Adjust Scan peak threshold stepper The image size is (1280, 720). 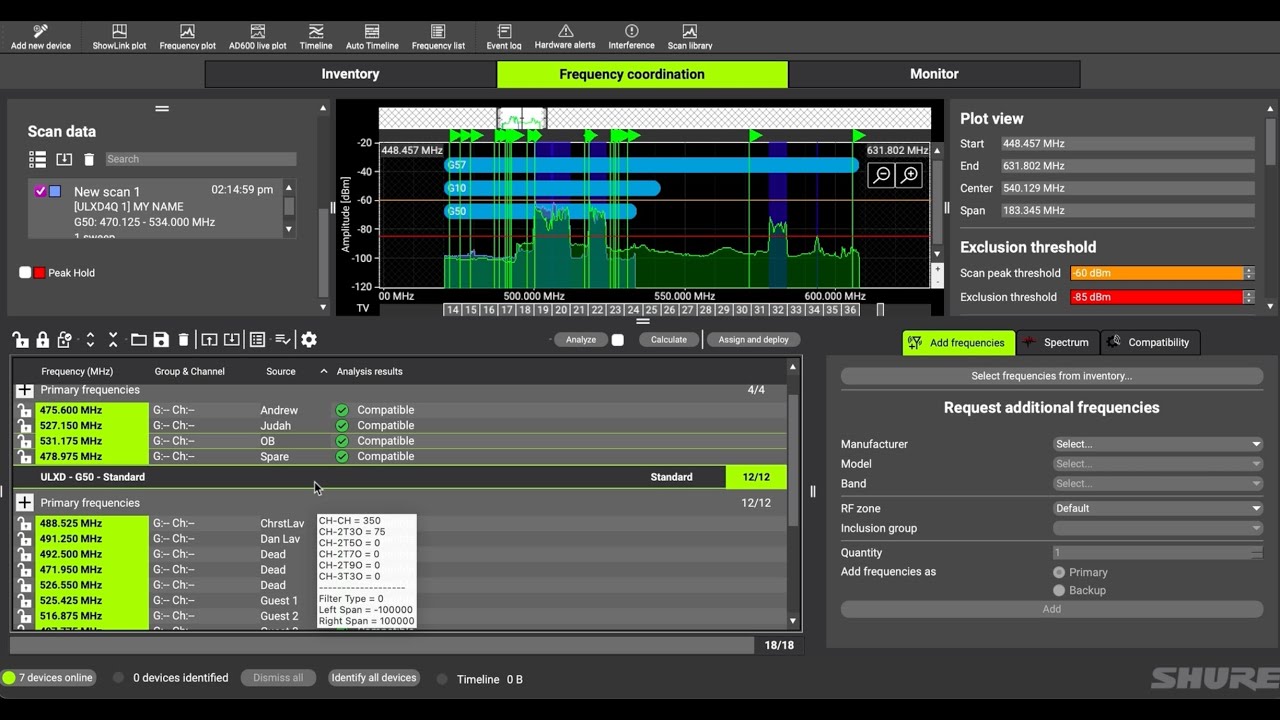click(x=1249, y=273)
